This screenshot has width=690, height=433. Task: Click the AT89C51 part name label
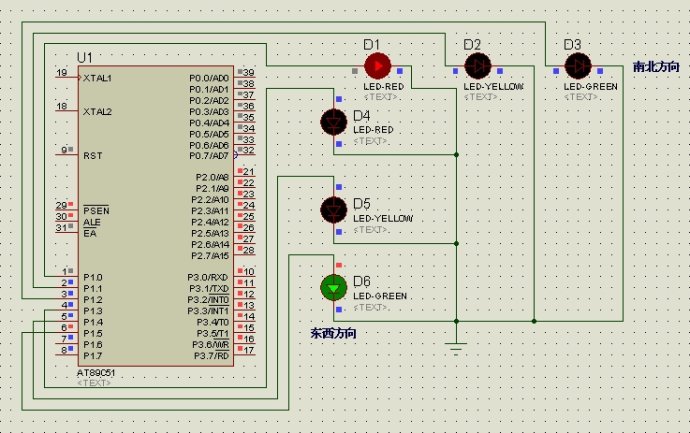(x=96, y=373)
